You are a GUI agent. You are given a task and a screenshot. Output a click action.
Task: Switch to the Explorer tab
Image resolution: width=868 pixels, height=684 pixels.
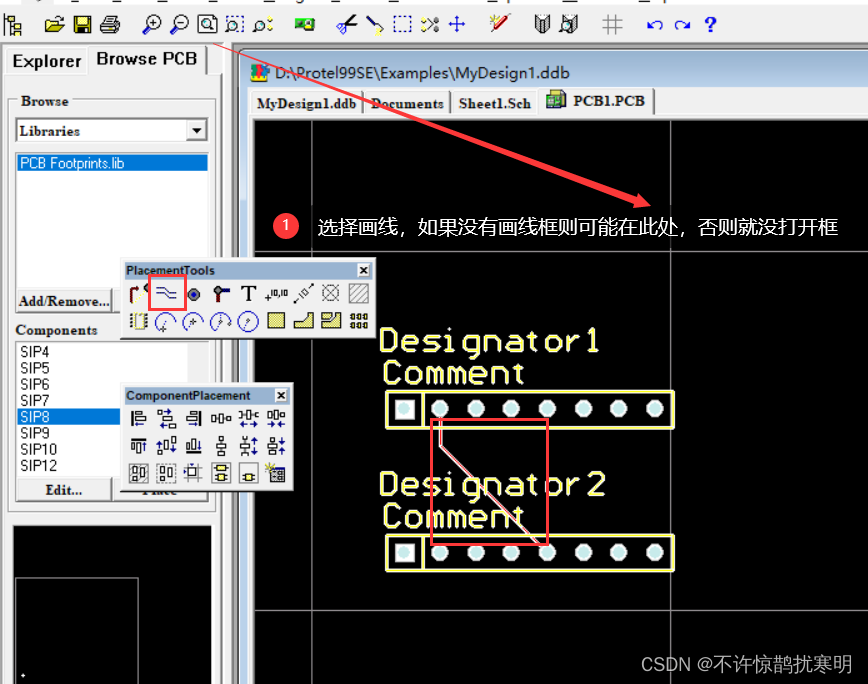point(46,61)
